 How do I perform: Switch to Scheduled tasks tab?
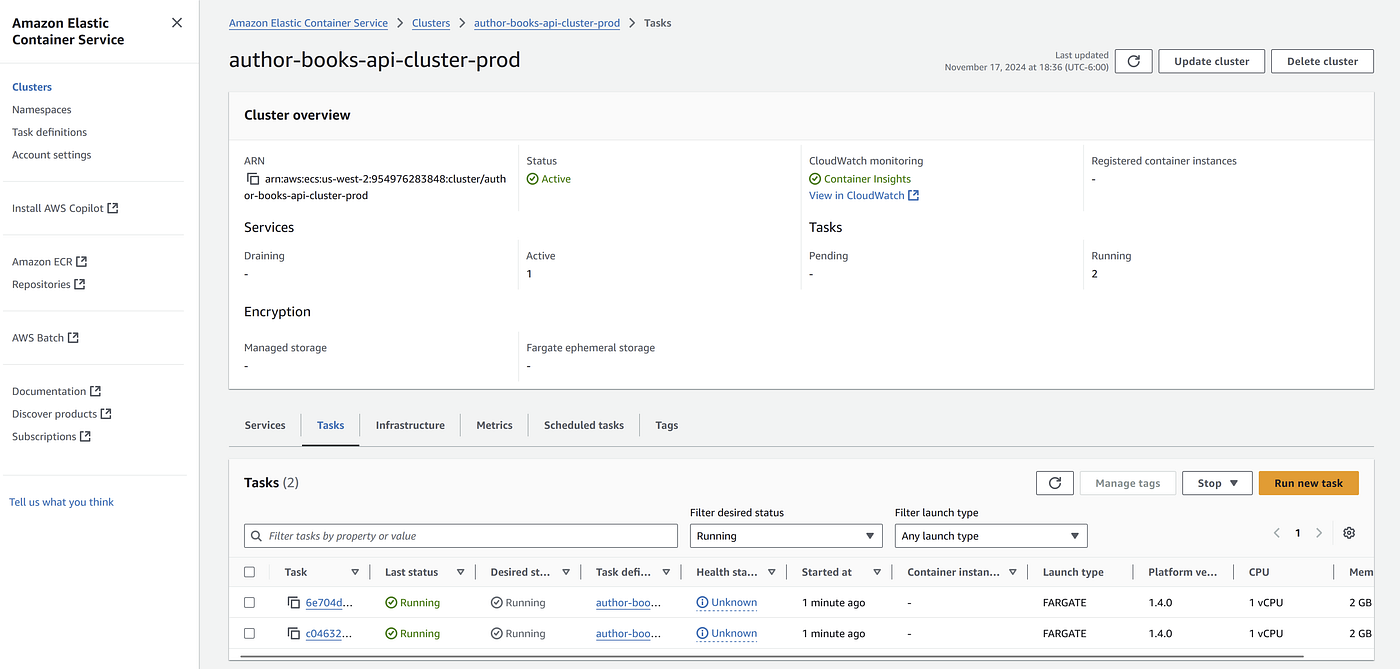(584, 425)
